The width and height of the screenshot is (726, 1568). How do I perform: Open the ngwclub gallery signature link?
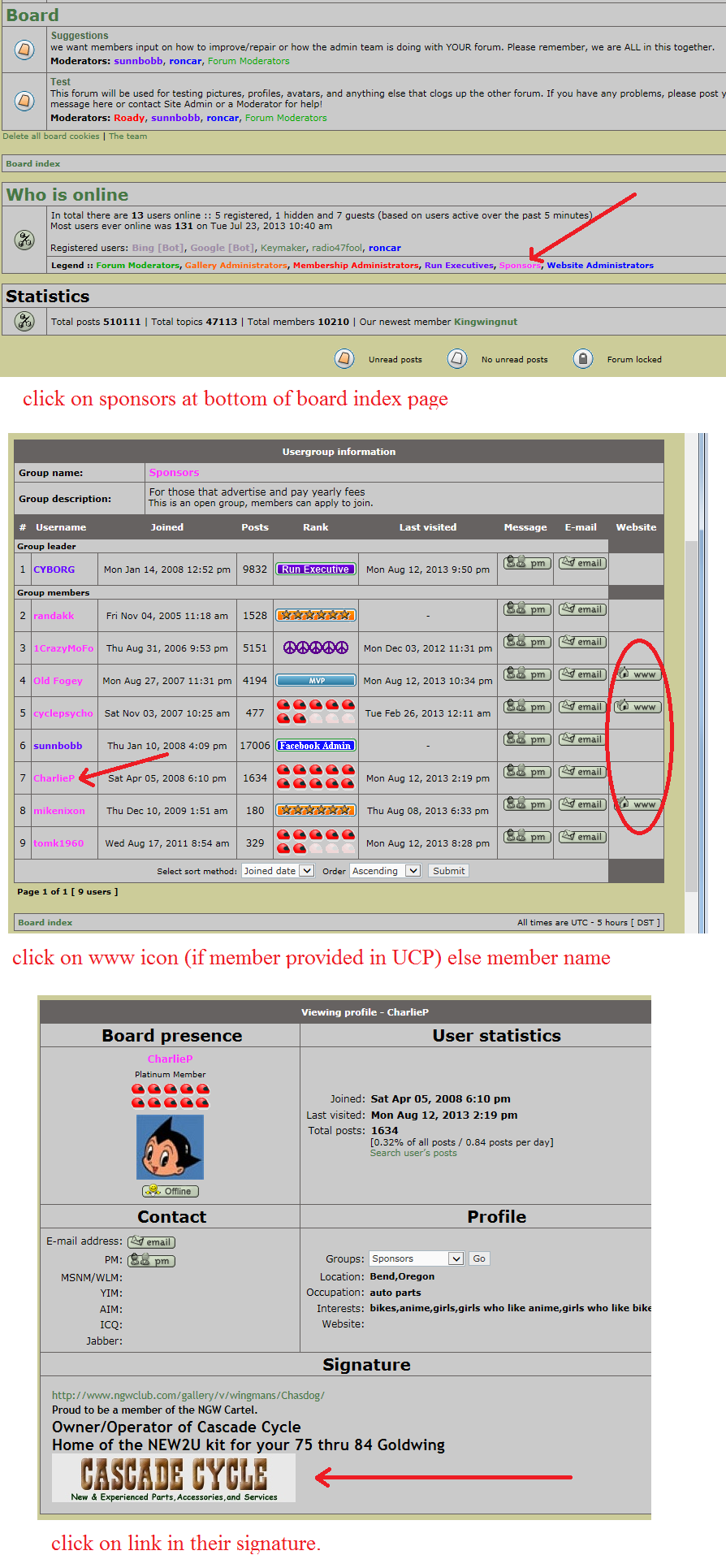pos(188,1396)
